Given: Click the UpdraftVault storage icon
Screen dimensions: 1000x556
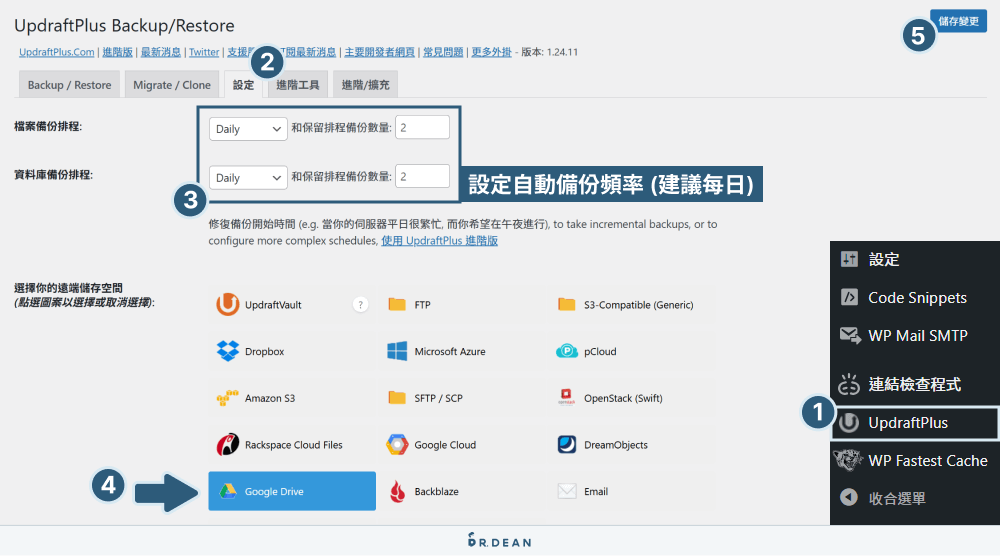Looking at the screenshot, I should tap(228, 305).
